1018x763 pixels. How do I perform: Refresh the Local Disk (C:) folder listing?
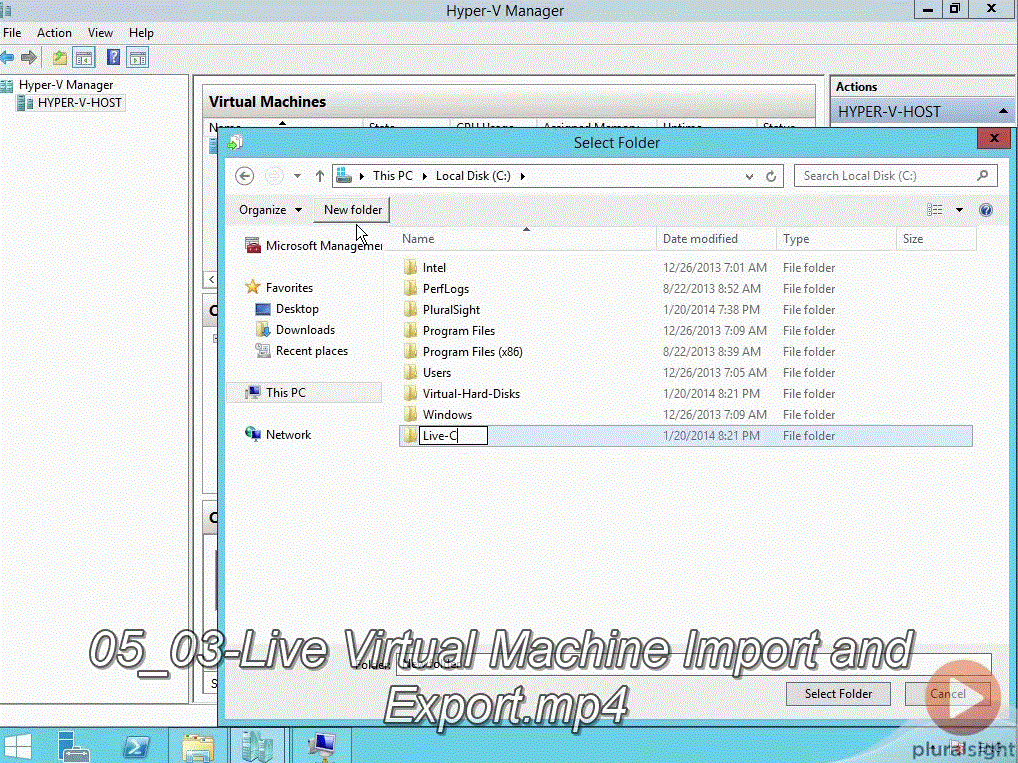pyautogui.click(x=771, y=176)
